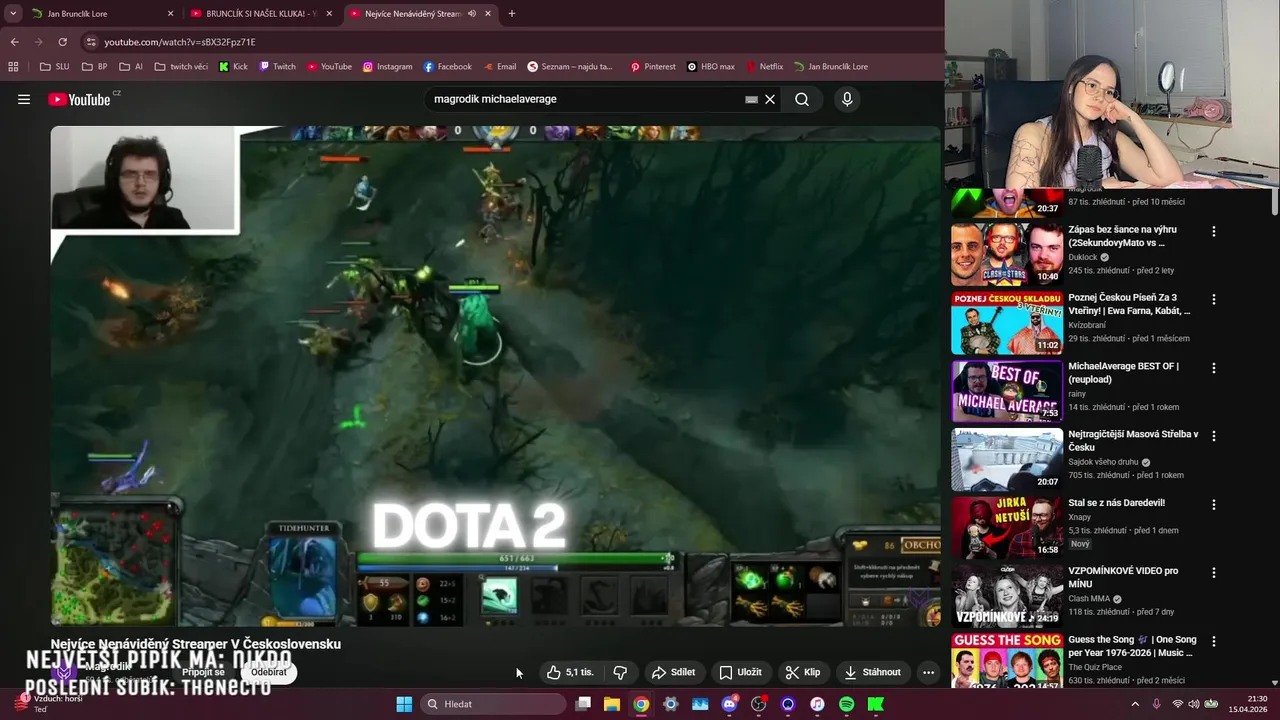The image size is (1280, 720).
Task: Open the options menu for MichaelAverage BEST OF
Action: [1214, 368]
